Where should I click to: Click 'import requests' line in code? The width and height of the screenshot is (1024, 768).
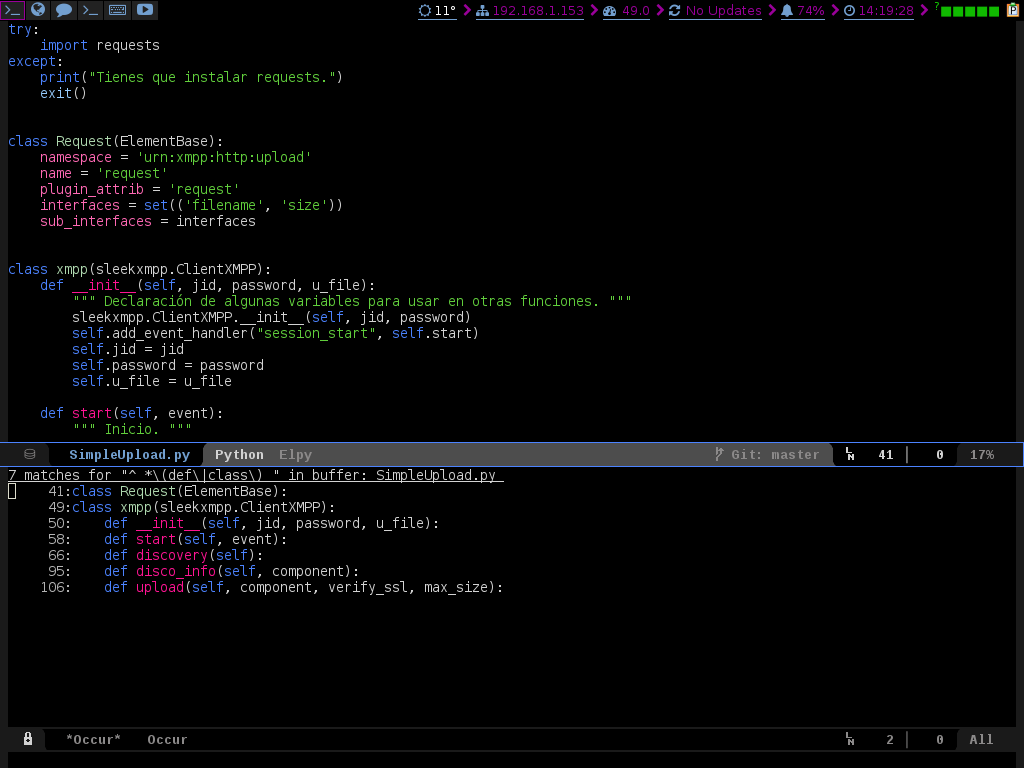(100, 45)
